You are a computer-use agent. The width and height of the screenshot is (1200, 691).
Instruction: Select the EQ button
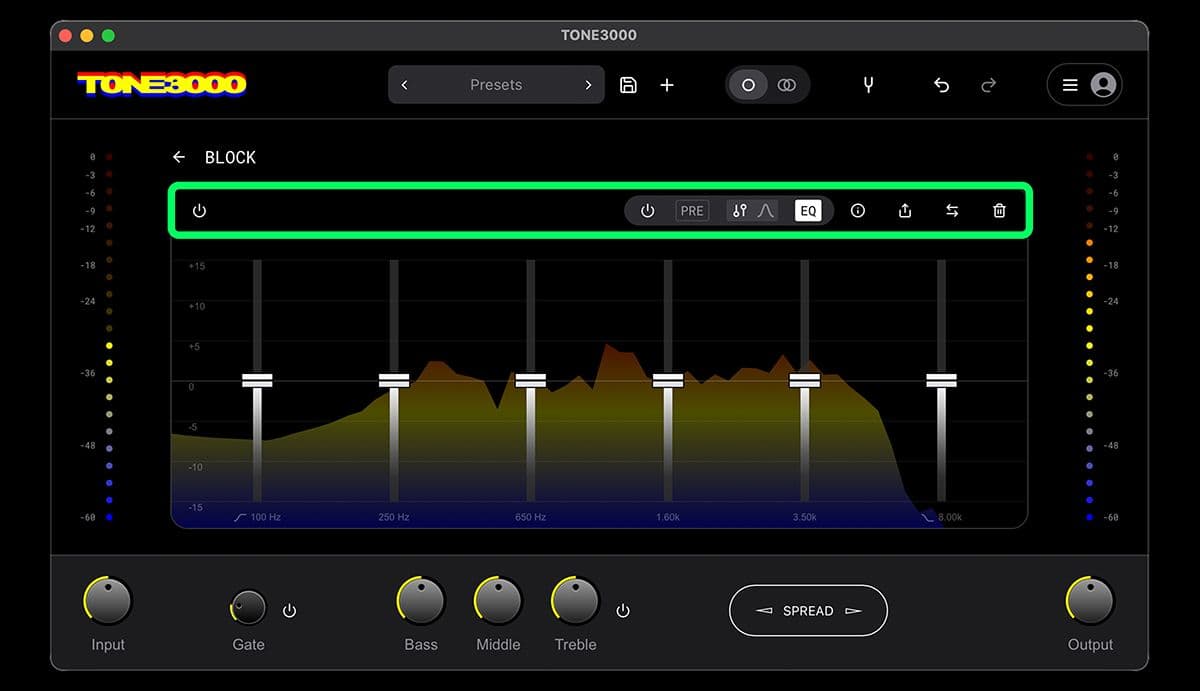tap(808, 211)
